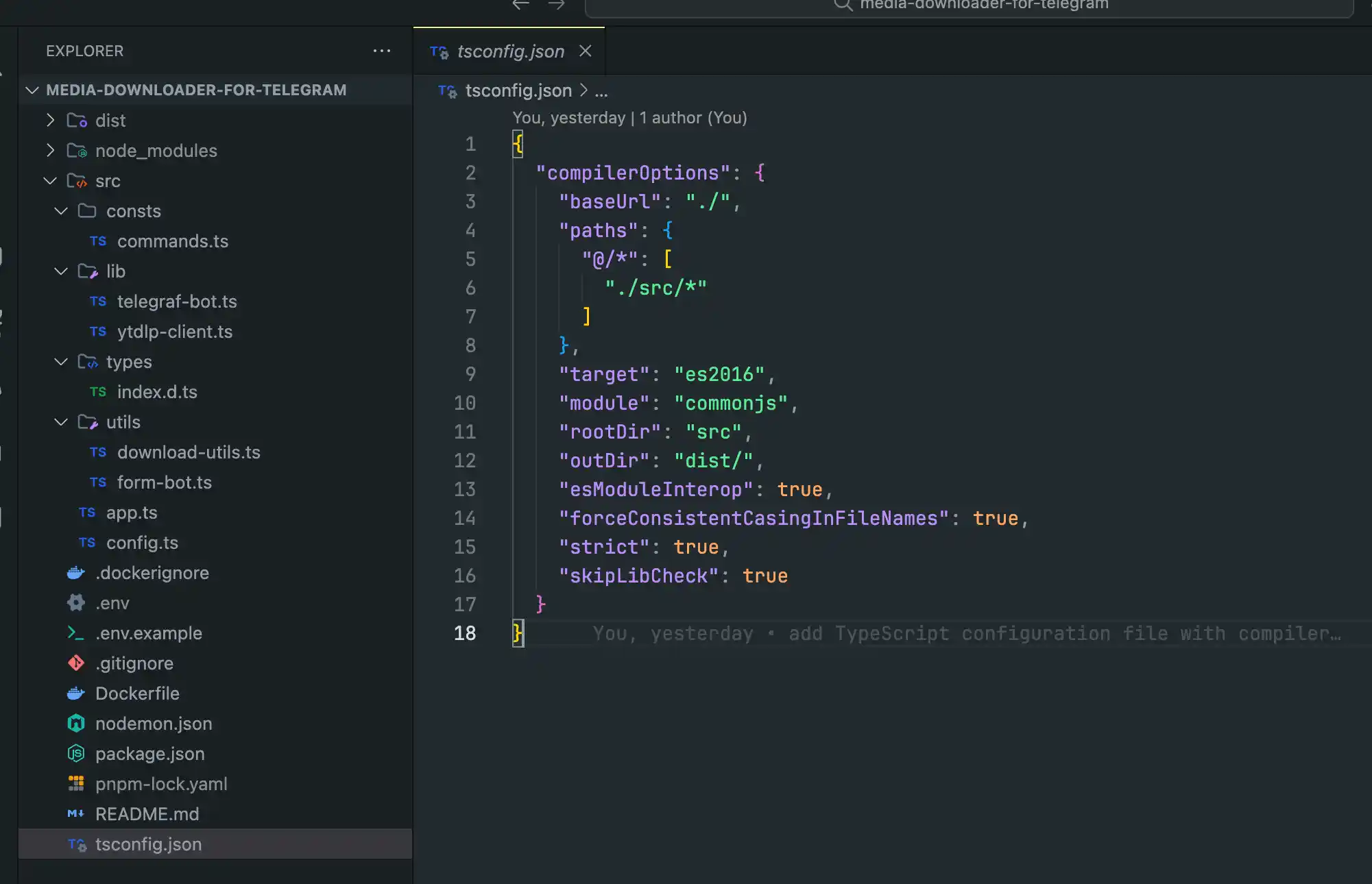Collapse the consts folder chevron
The height and width of the screenshot is (884, 1372).
[x=61, y=210]
